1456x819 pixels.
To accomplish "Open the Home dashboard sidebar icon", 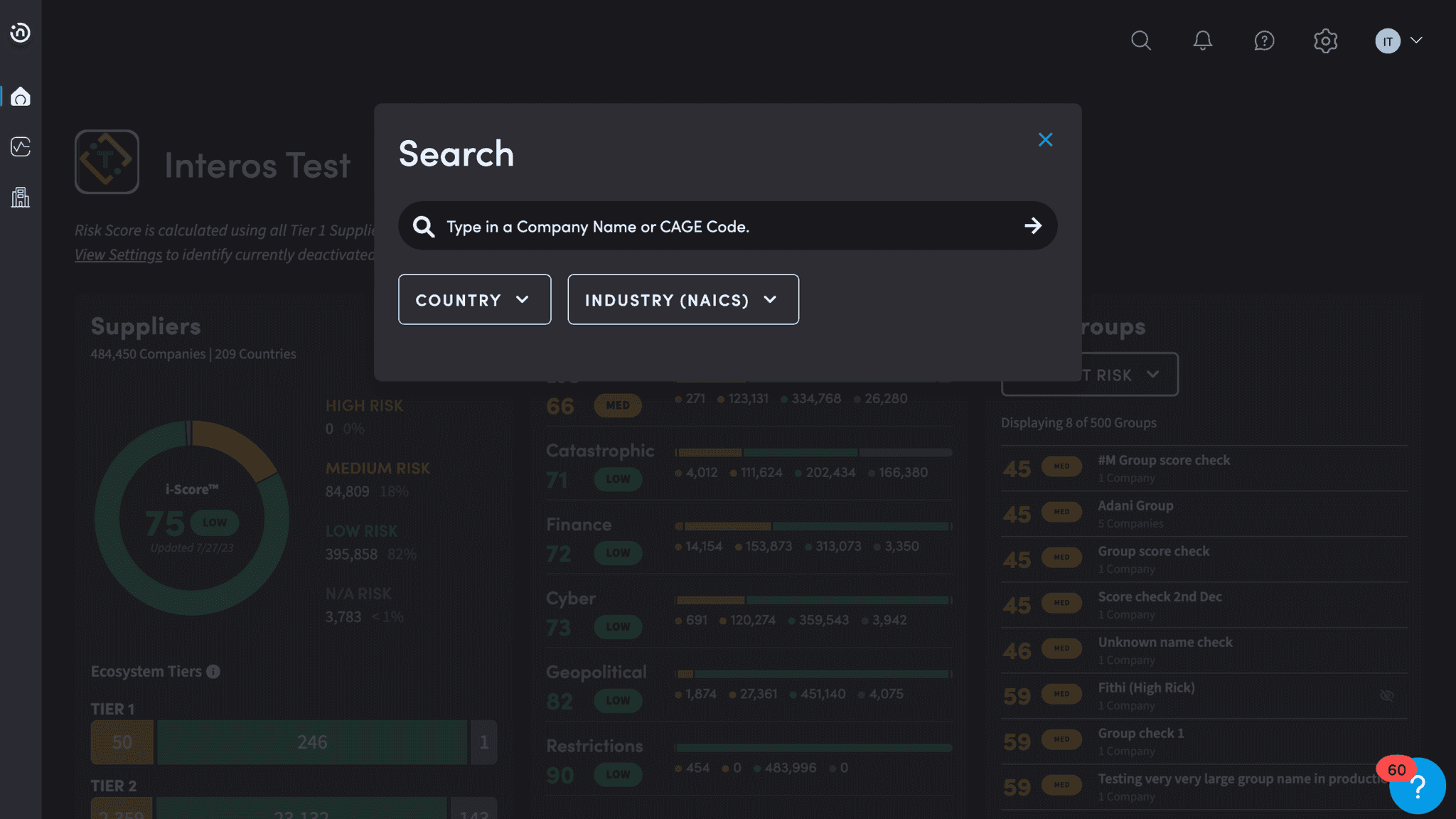I will click(21, 96).
